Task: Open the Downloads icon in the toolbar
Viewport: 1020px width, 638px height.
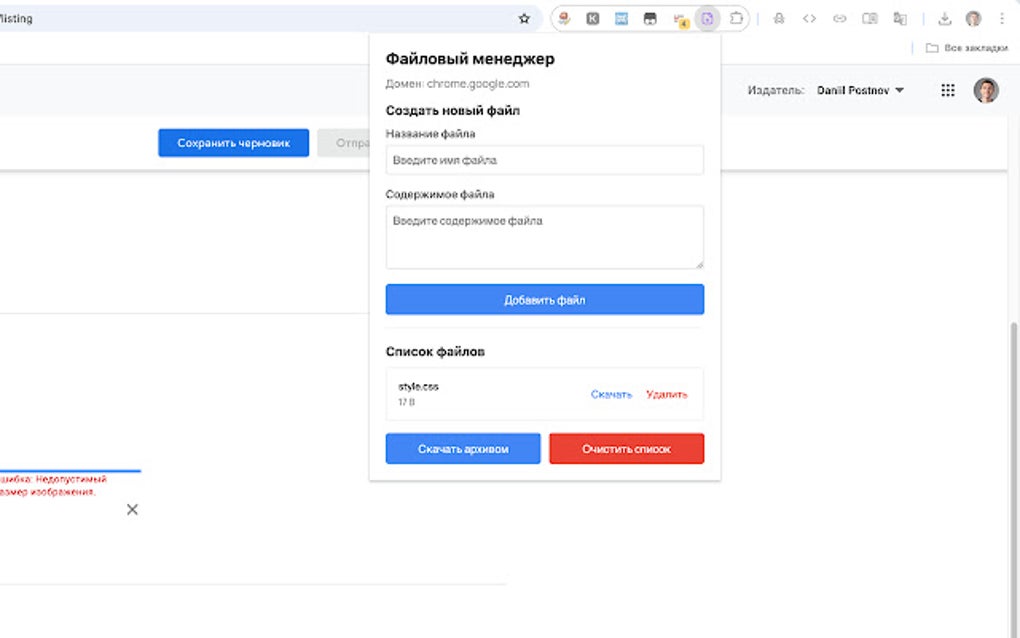Action: point(944,17)
